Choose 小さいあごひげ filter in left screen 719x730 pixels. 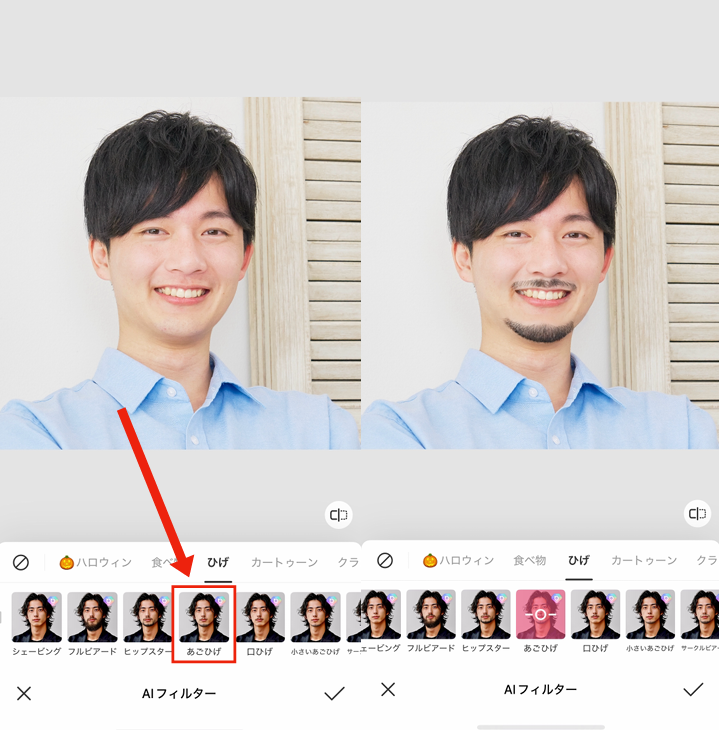(x=315, y=623)
